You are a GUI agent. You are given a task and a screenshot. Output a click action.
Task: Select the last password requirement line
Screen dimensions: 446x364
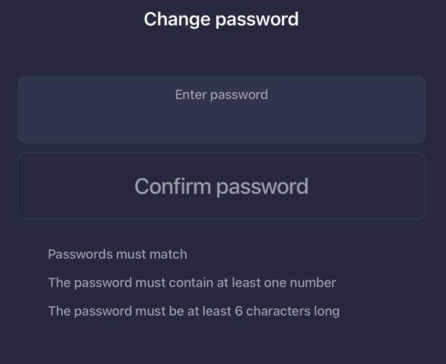[194, 311]
